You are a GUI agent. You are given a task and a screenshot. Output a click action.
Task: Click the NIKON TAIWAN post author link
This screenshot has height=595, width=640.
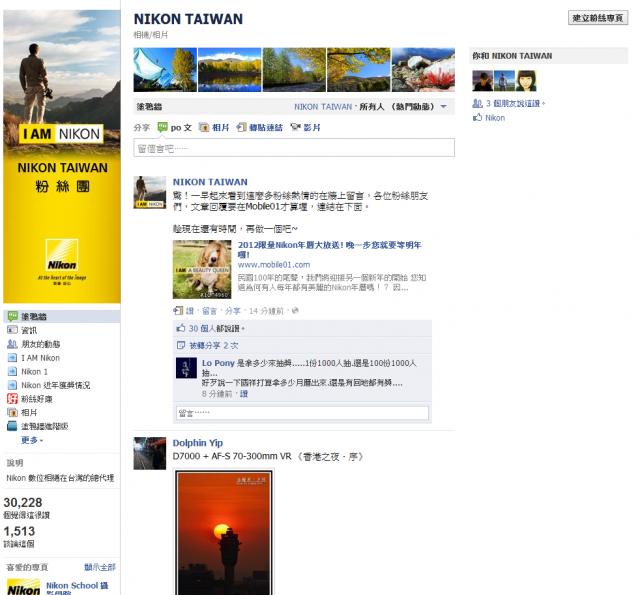210,182
